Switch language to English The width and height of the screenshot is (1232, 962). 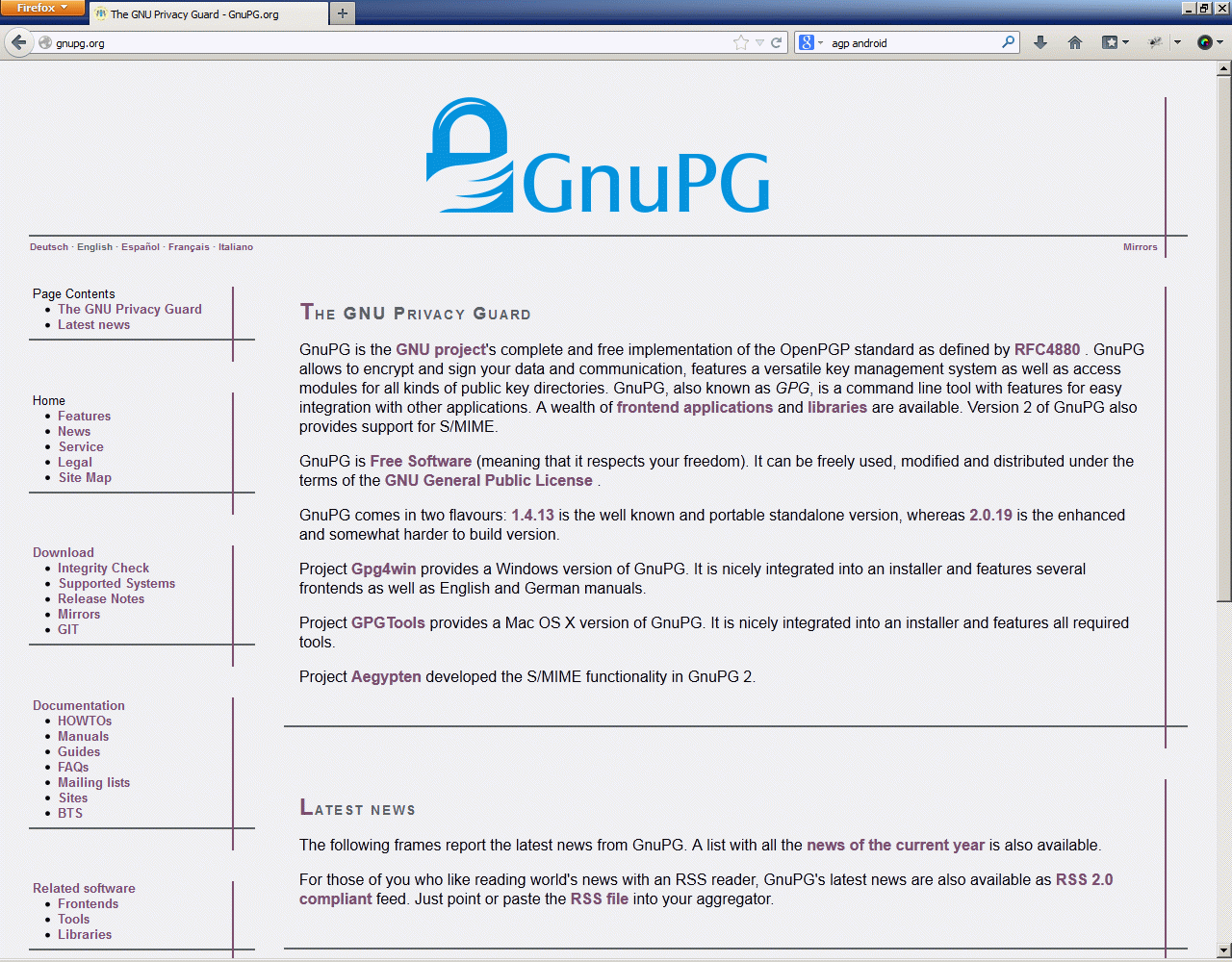point(95,247)
